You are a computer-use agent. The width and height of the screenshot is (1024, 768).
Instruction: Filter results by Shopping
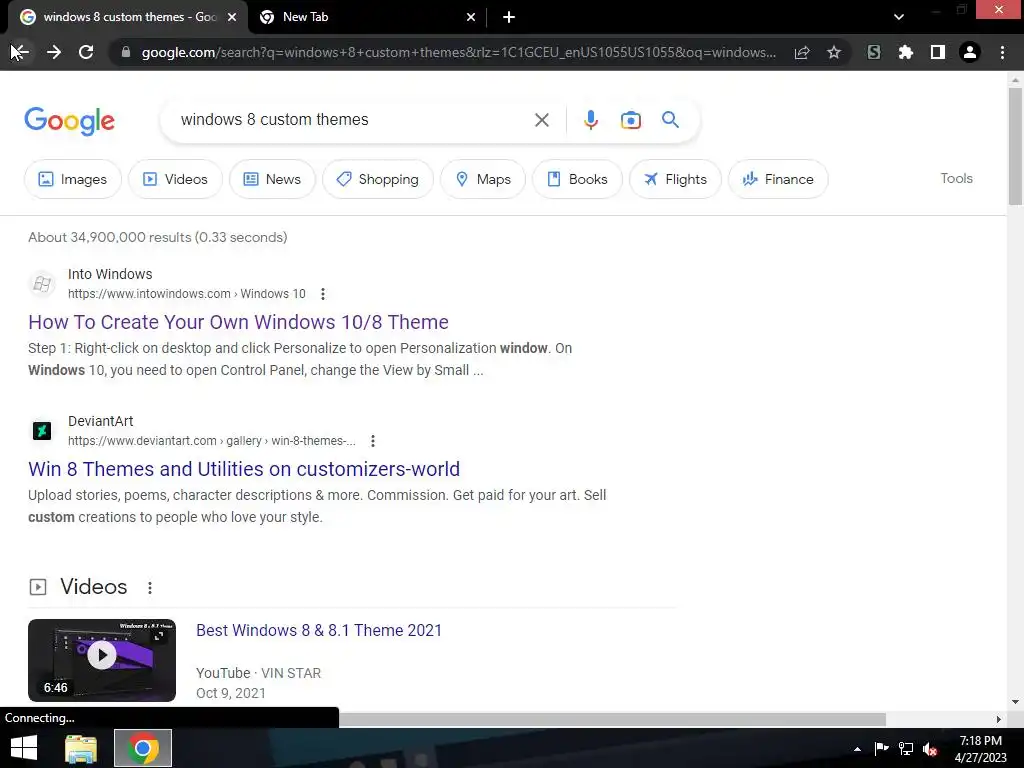(377, 179)
